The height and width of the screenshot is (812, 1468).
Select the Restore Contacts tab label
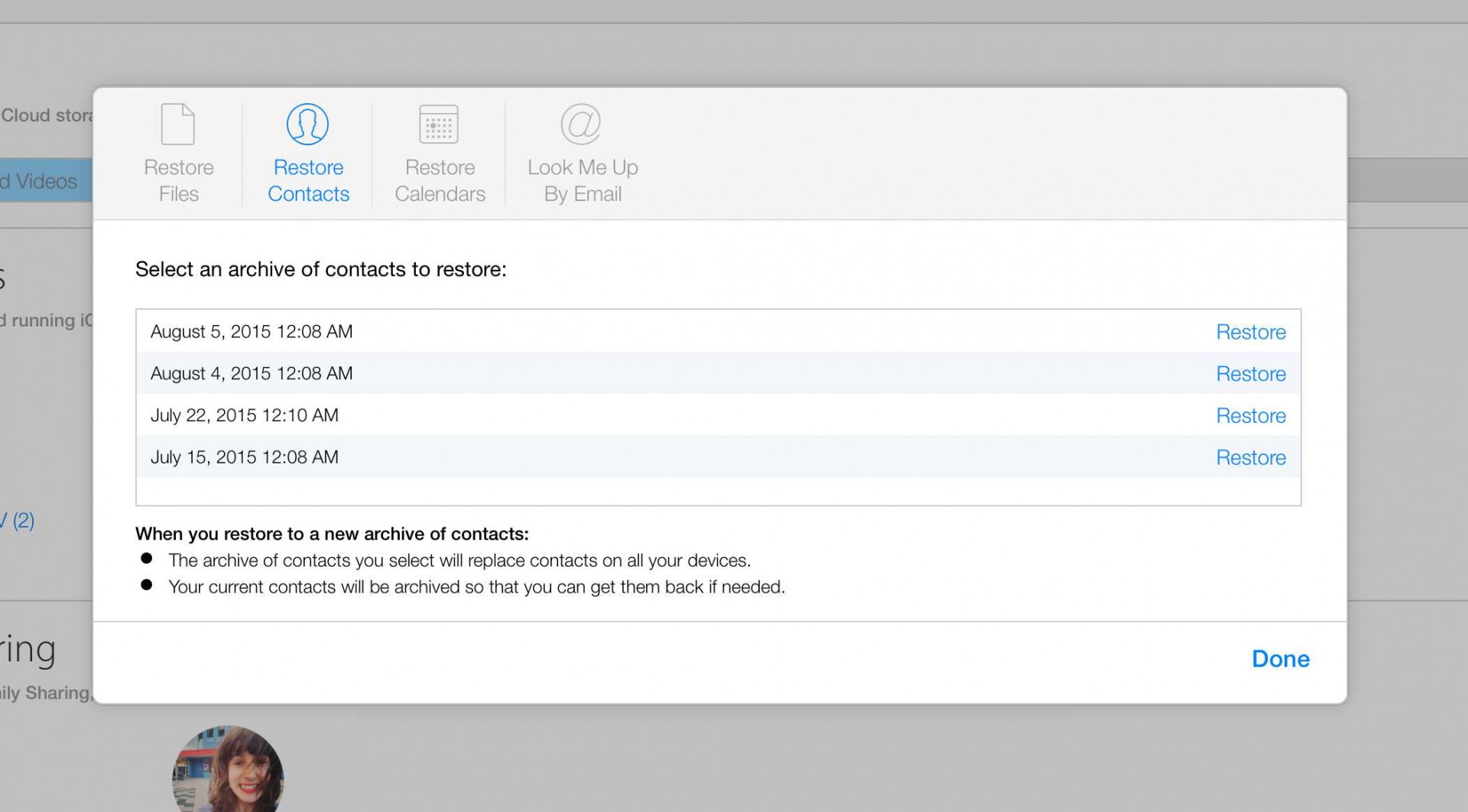(308, 180)
